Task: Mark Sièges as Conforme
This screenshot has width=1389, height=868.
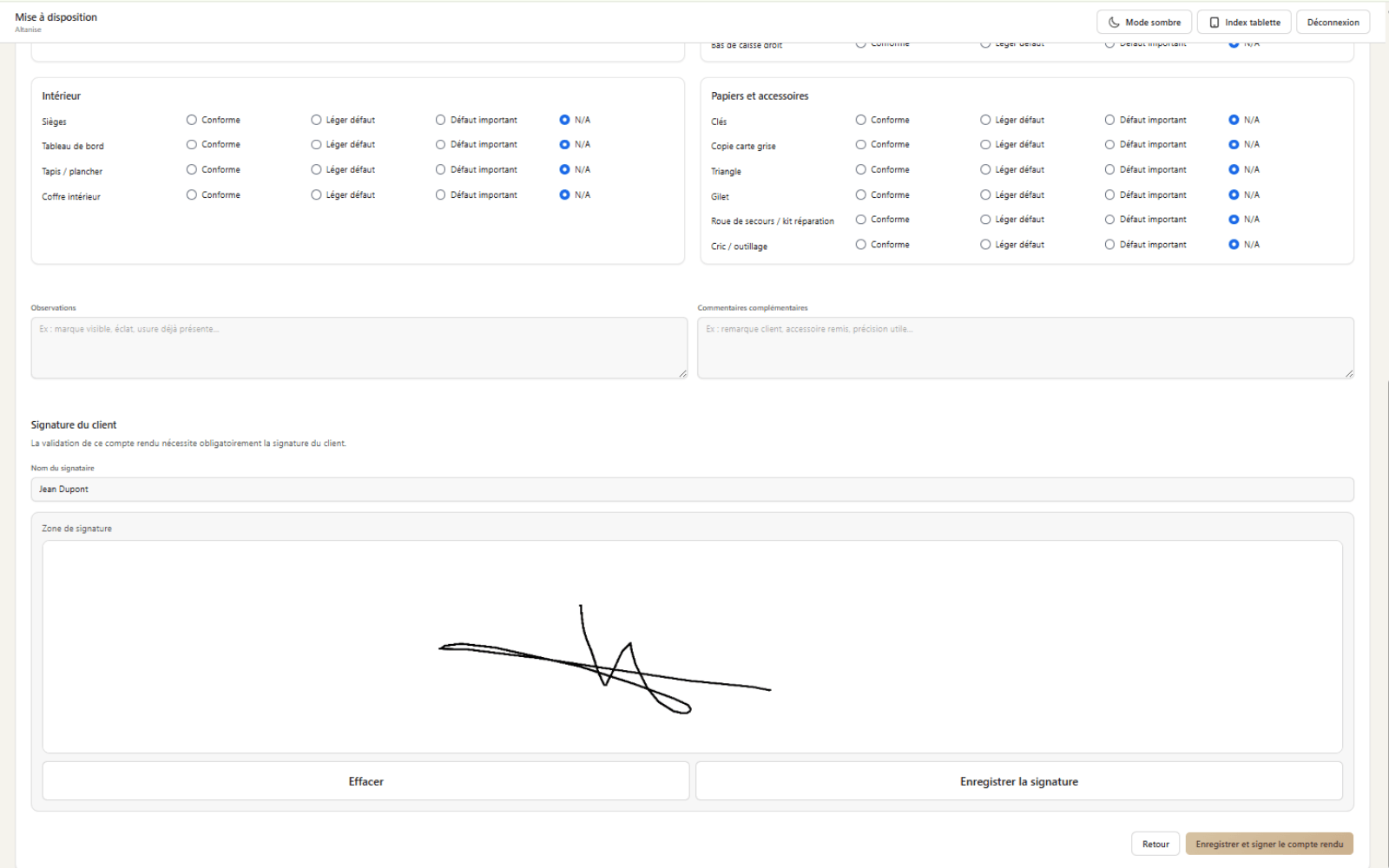Action: pos(192,120)
